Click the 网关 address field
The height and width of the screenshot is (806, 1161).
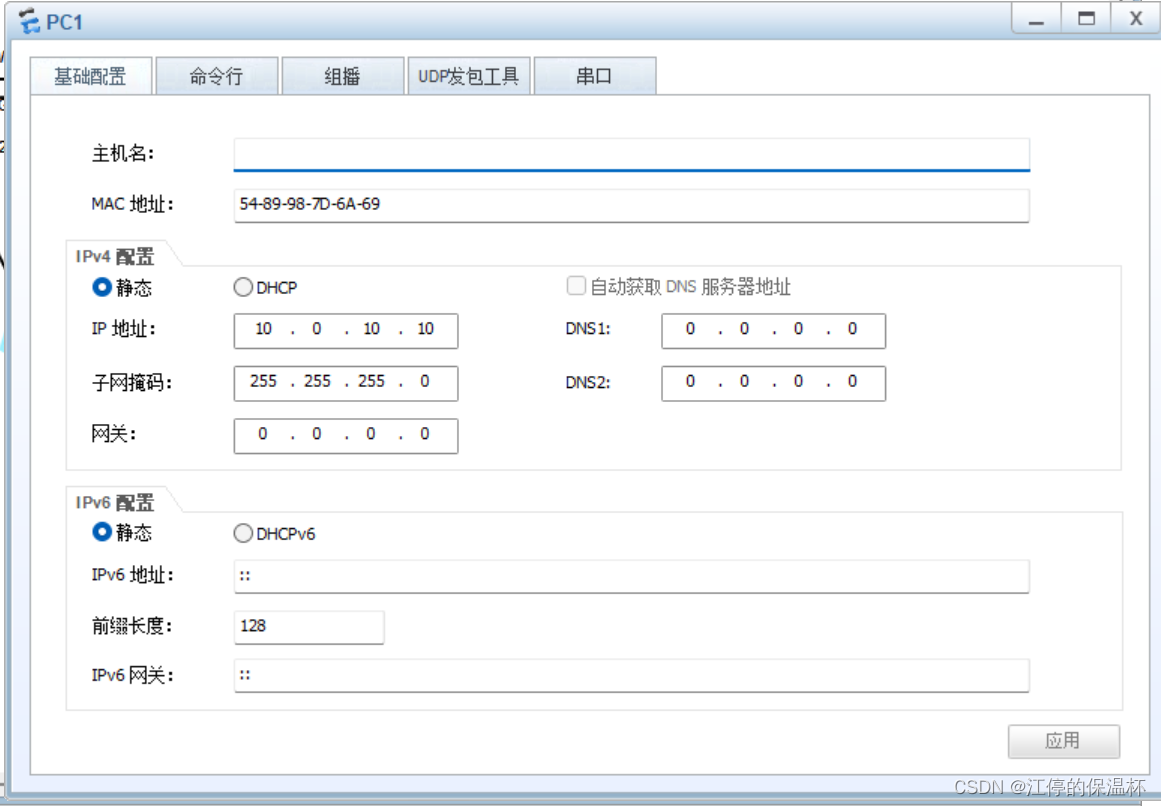(346, 436)
